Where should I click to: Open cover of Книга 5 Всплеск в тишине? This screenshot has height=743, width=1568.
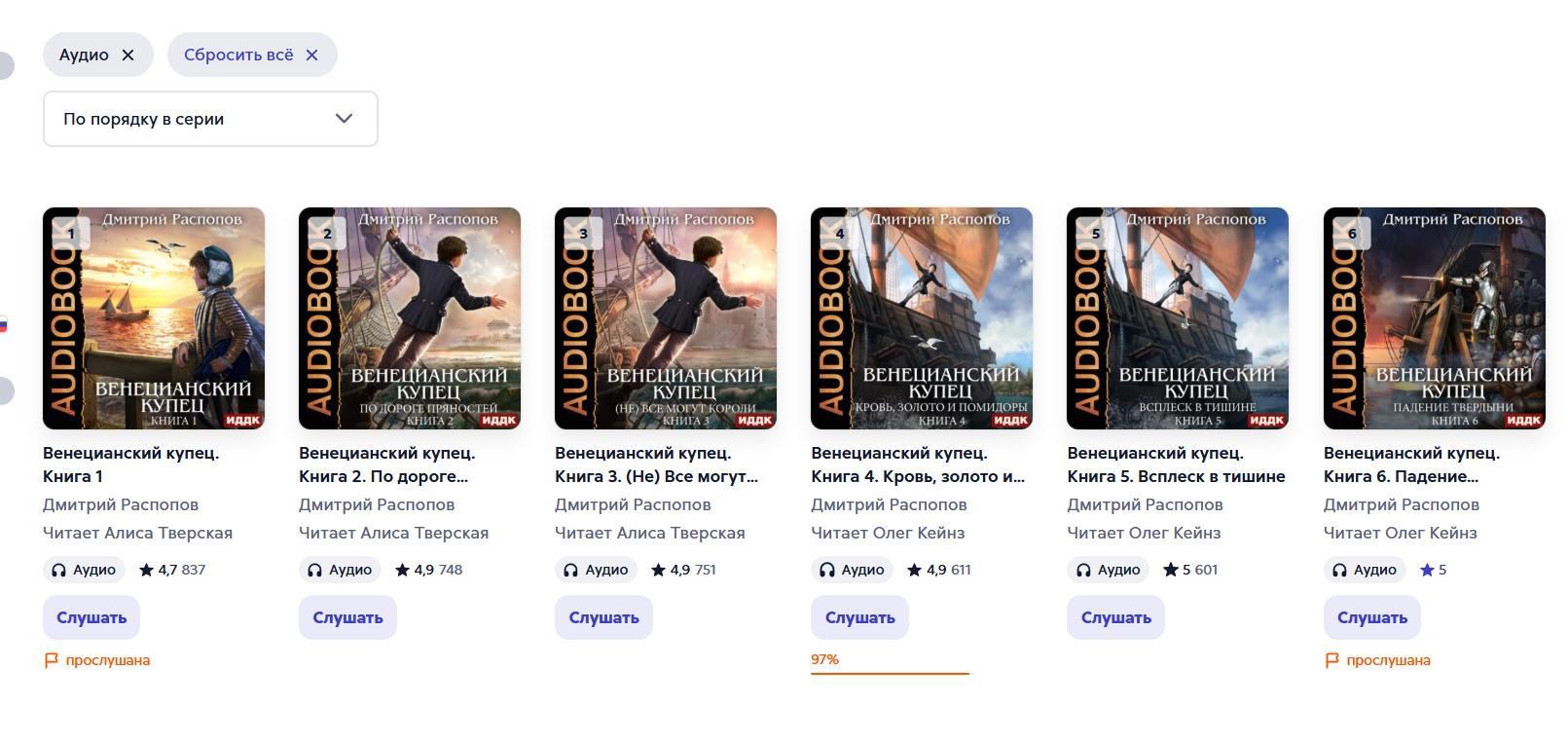1178,318
